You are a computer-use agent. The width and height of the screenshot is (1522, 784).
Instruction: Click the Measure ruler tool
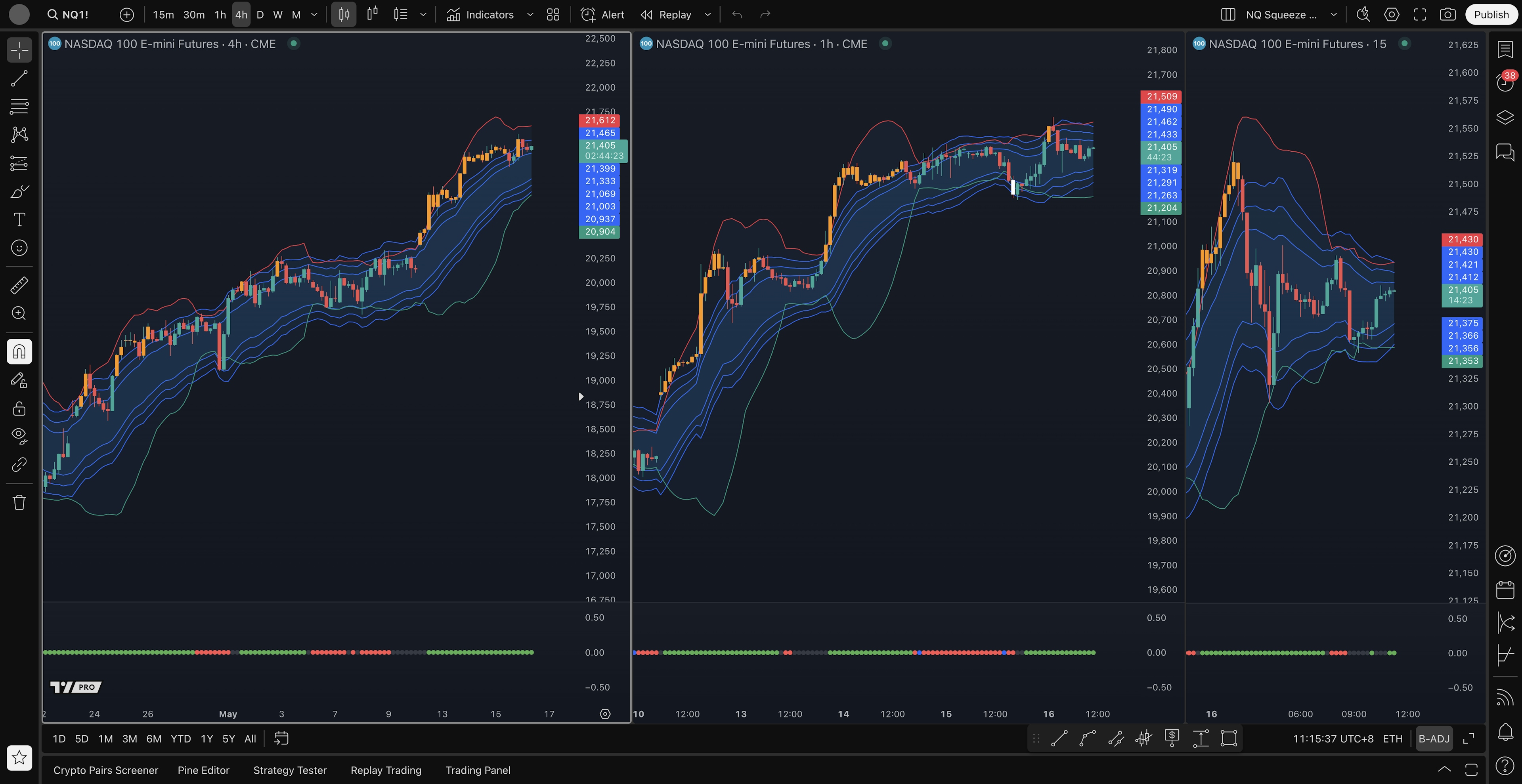[x=19, y=286]
